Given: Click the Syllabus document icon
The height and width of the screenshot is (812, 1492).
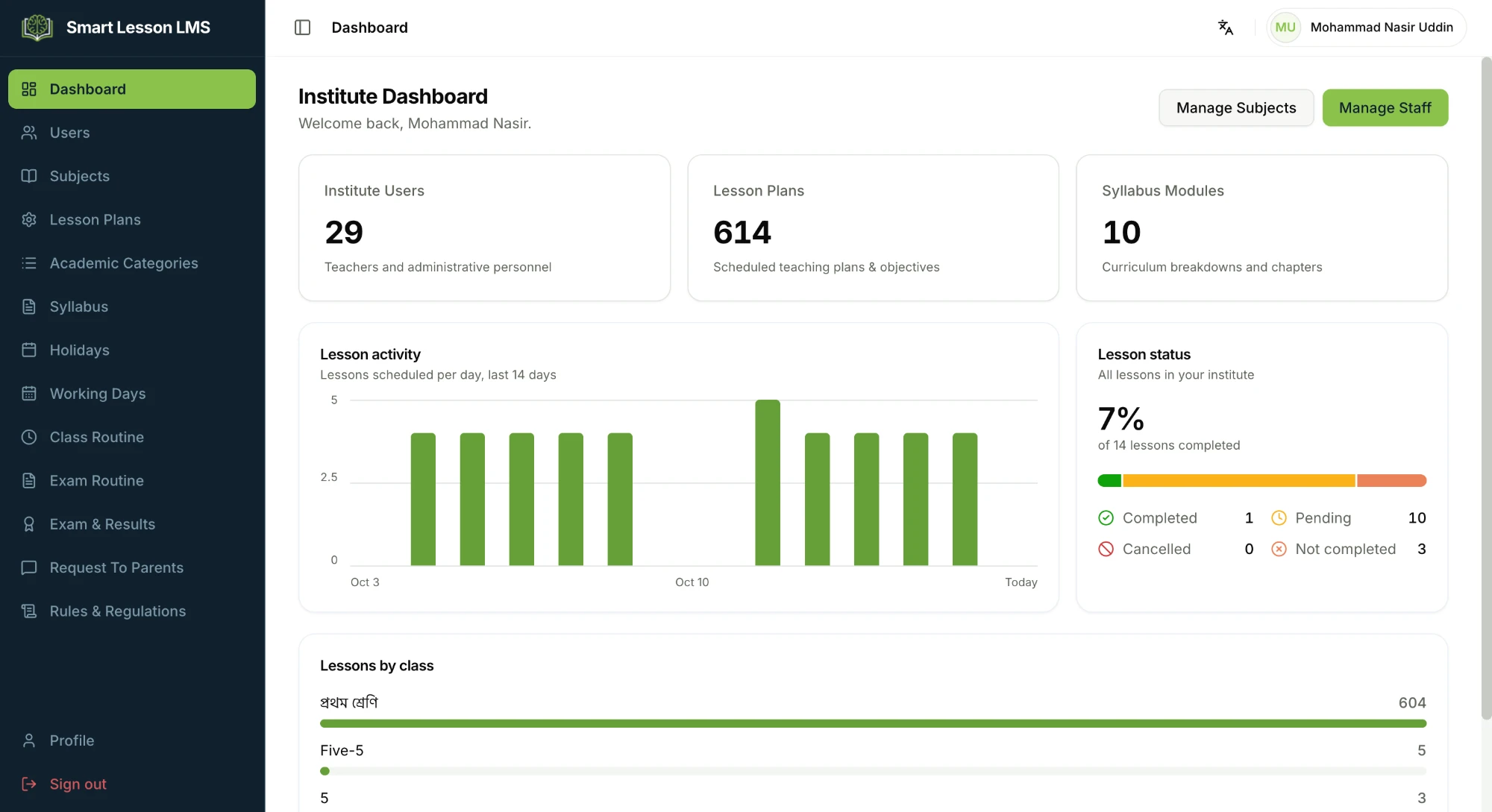Looking at the screenshot, I should (29, 306).
